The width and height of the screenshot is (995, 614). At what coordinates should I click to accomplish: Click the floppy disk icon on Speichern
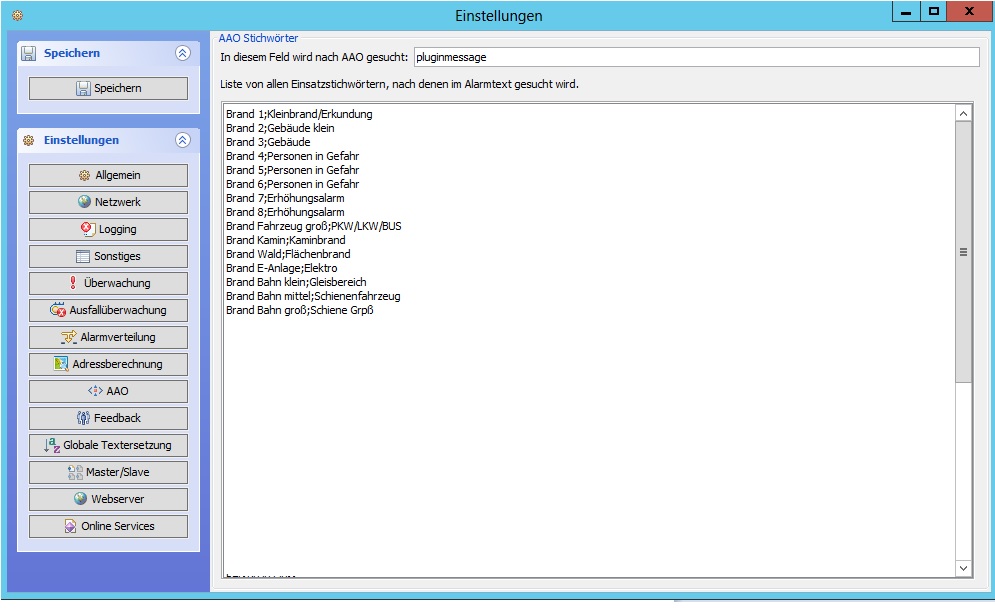click(84, 89)
